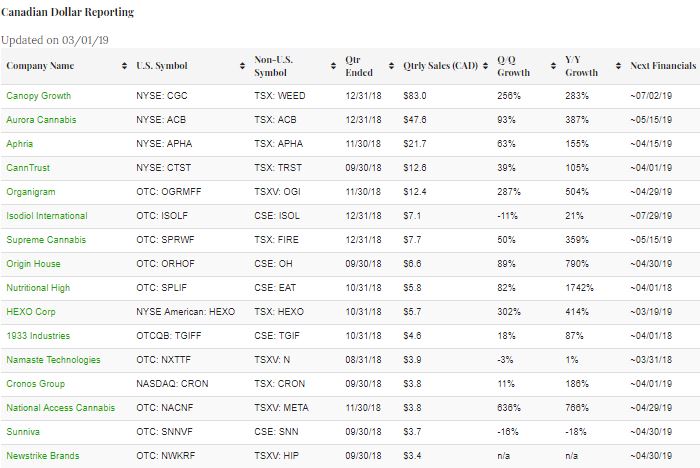Click the Newstrike Brands link
700x468 pixels.
click(x=43, y=456)
